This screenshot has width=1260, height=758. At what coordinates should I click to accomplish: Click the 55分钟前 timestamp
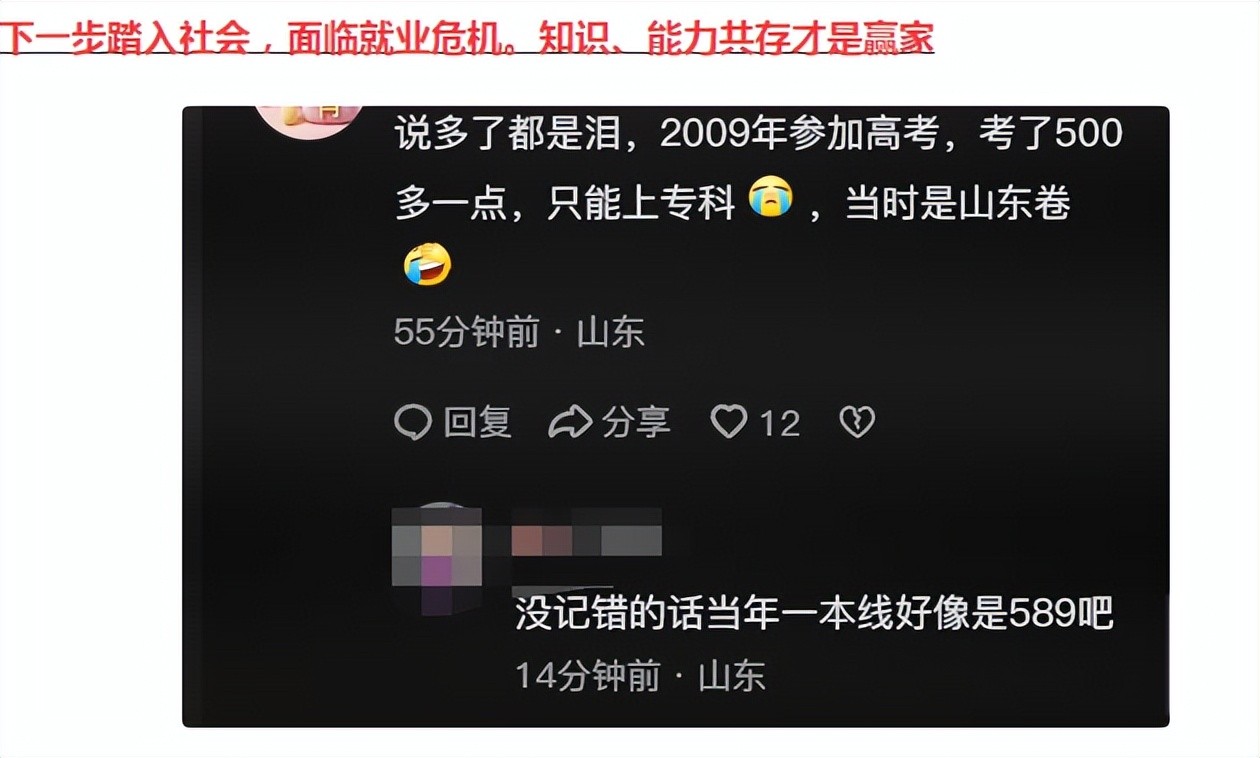point(467,332)
